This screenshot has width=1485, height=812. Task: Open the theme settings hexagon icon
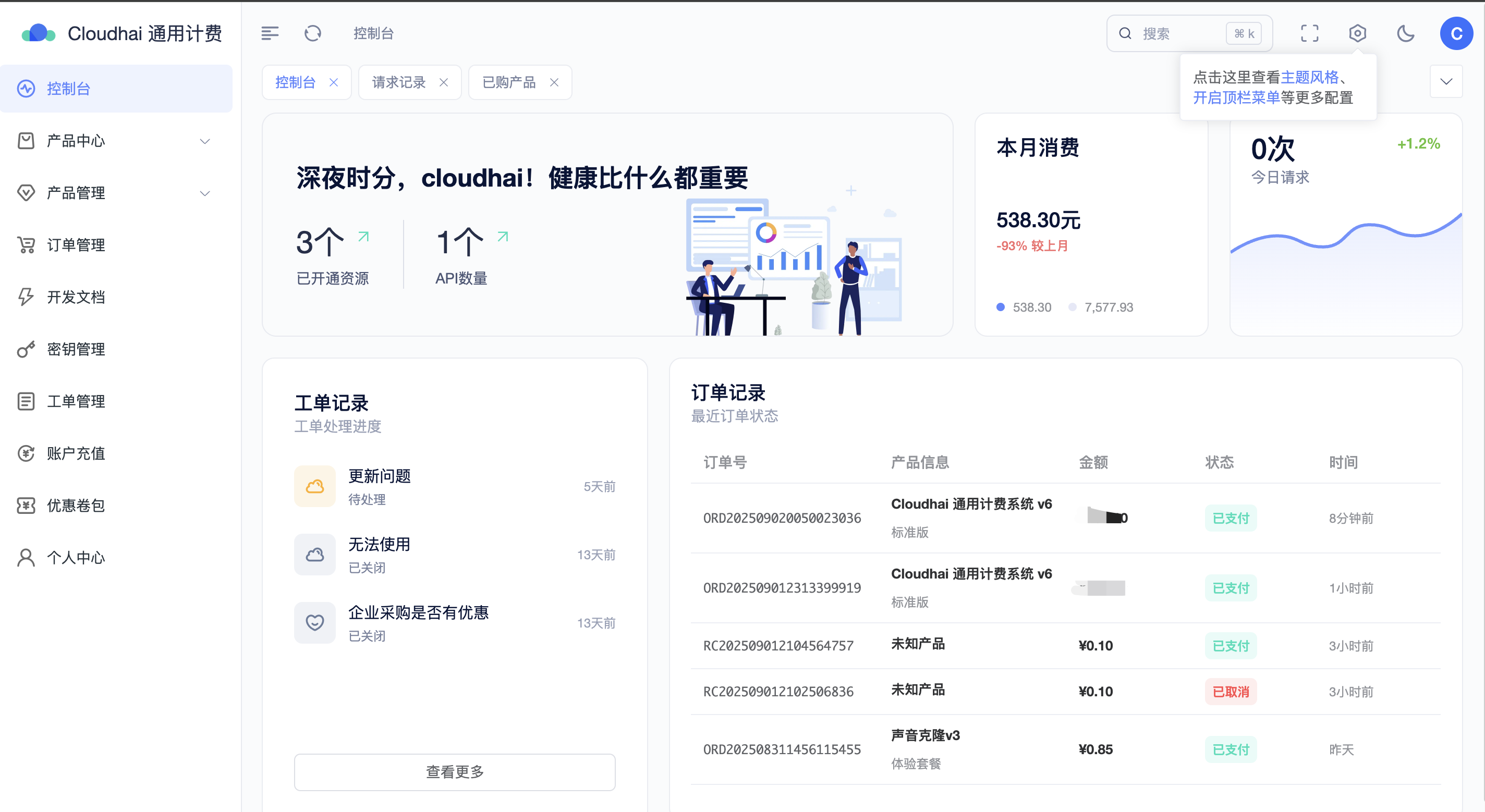[1357, 33]
